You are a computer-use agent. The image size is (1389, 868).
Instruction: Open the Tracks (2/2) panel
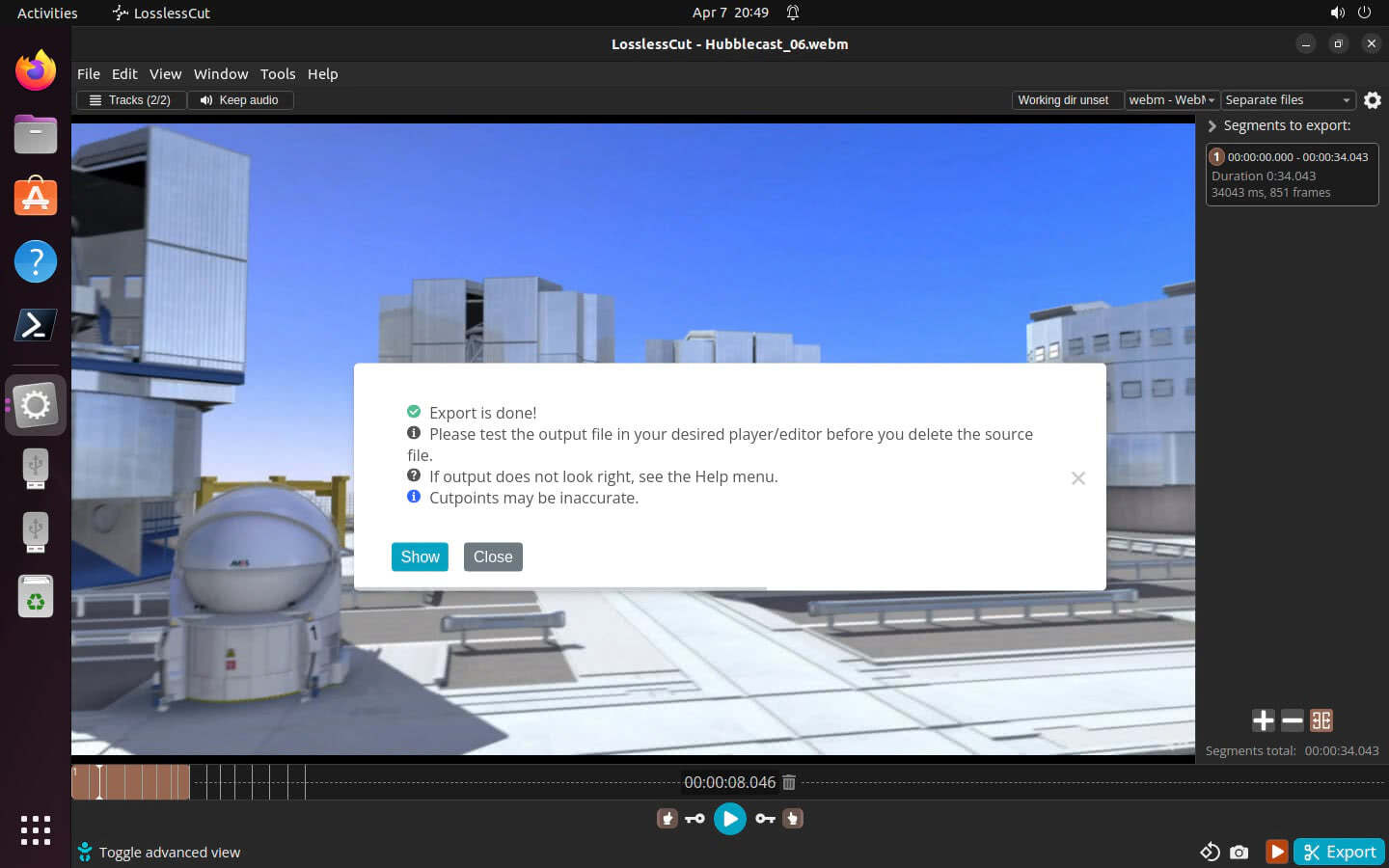[x=131, y=100]
